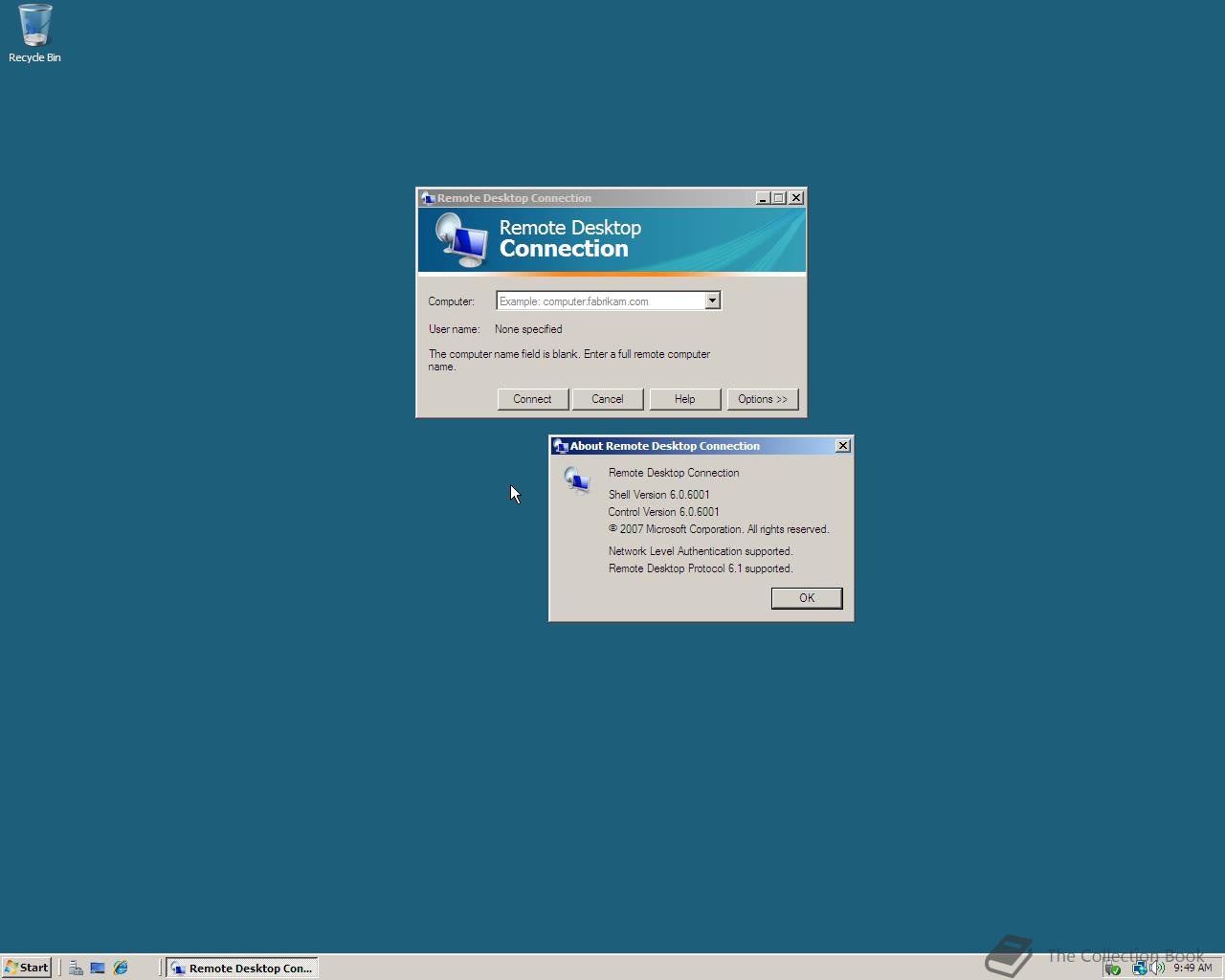Expand the Computer name dropdown arrow
This screenshot has height=980, width=1225.
[x=712, y=301]
